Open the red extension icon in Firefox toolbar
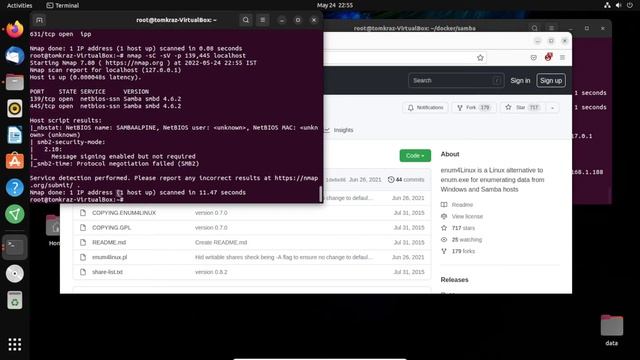The image size is (640, 360). (x=548, y=57)
